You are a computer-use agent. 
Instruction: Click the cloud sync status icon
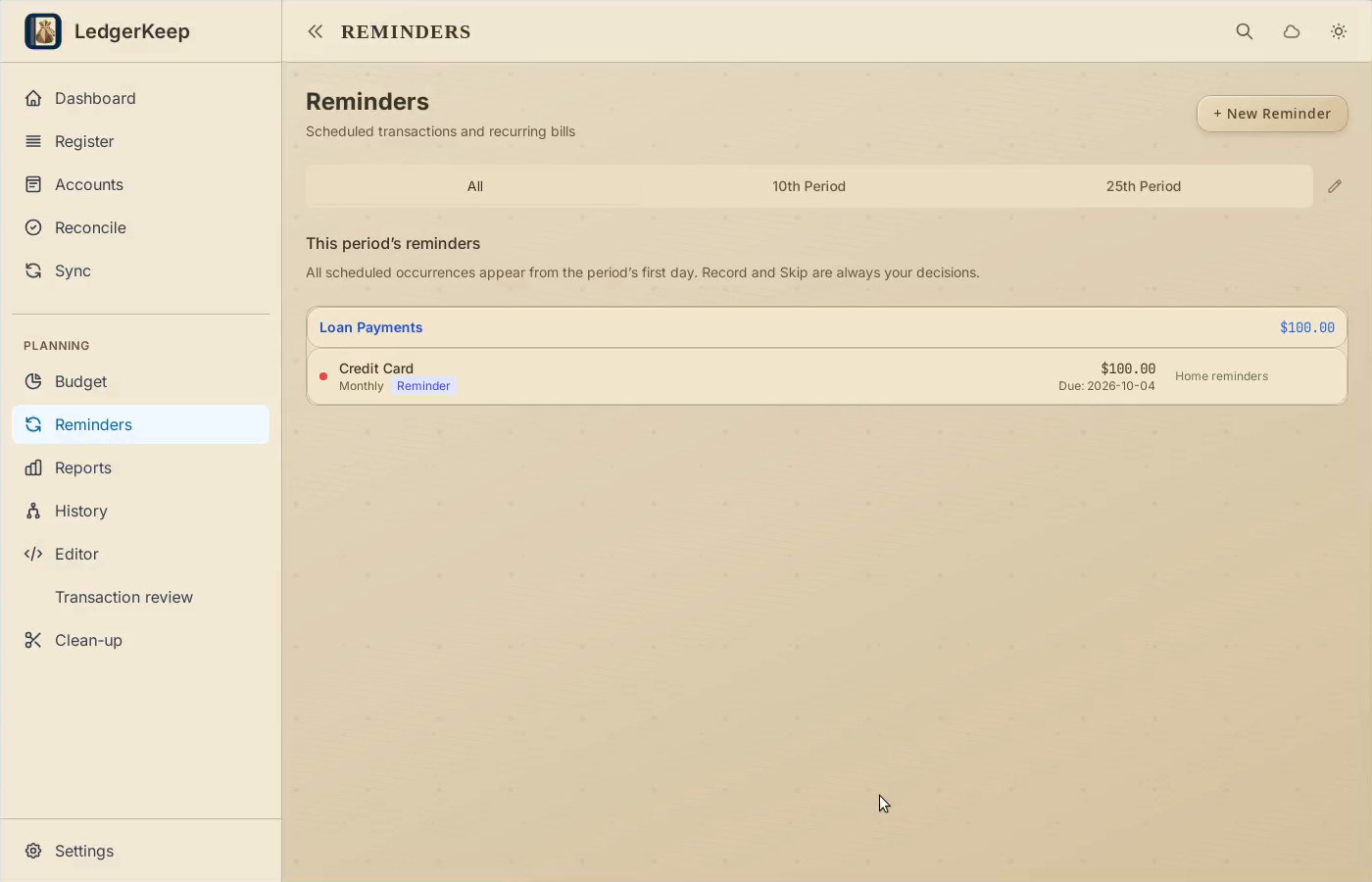pos(1292,31)
